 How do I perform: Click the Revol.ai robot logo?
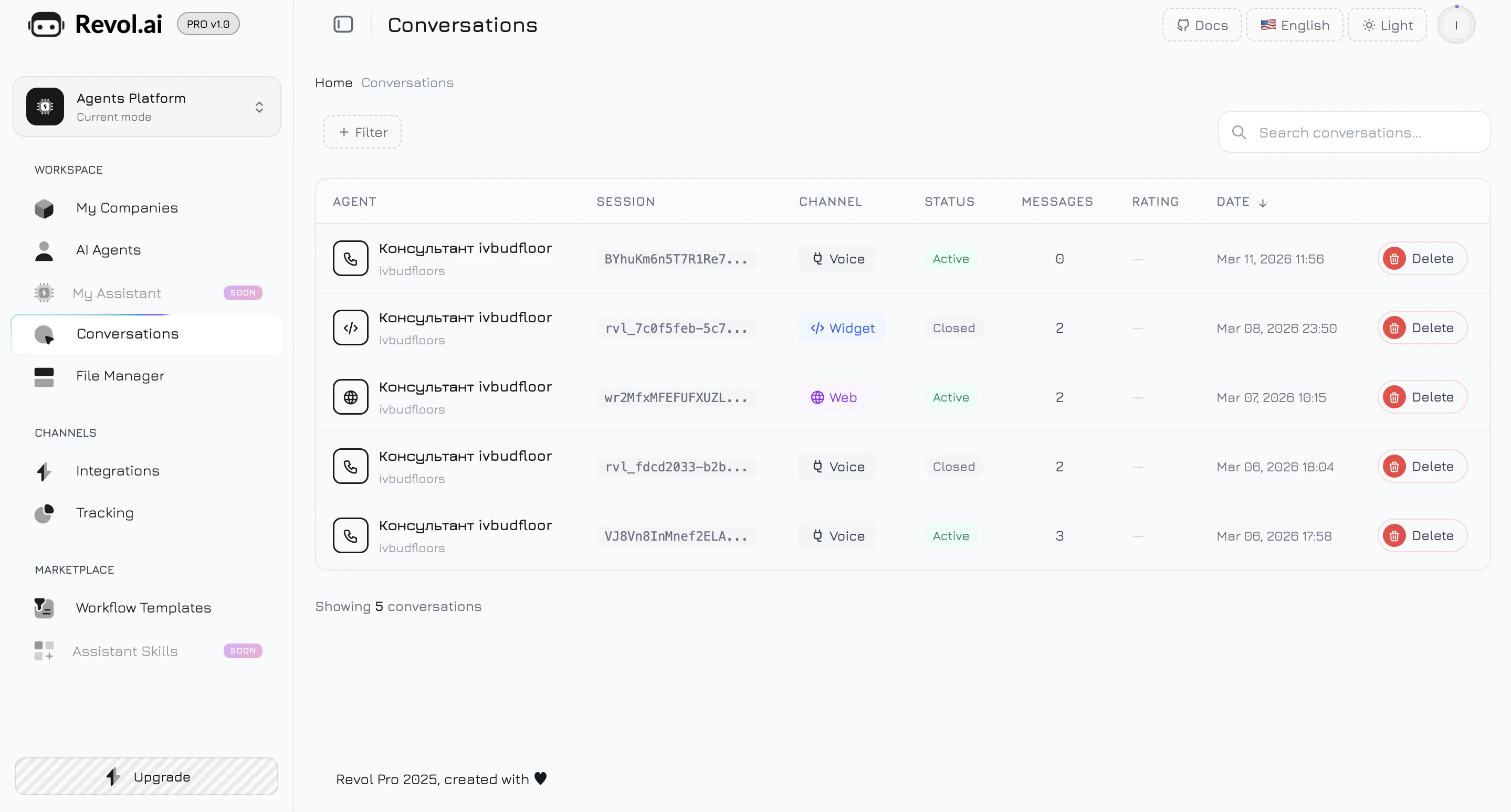(46, 25)
